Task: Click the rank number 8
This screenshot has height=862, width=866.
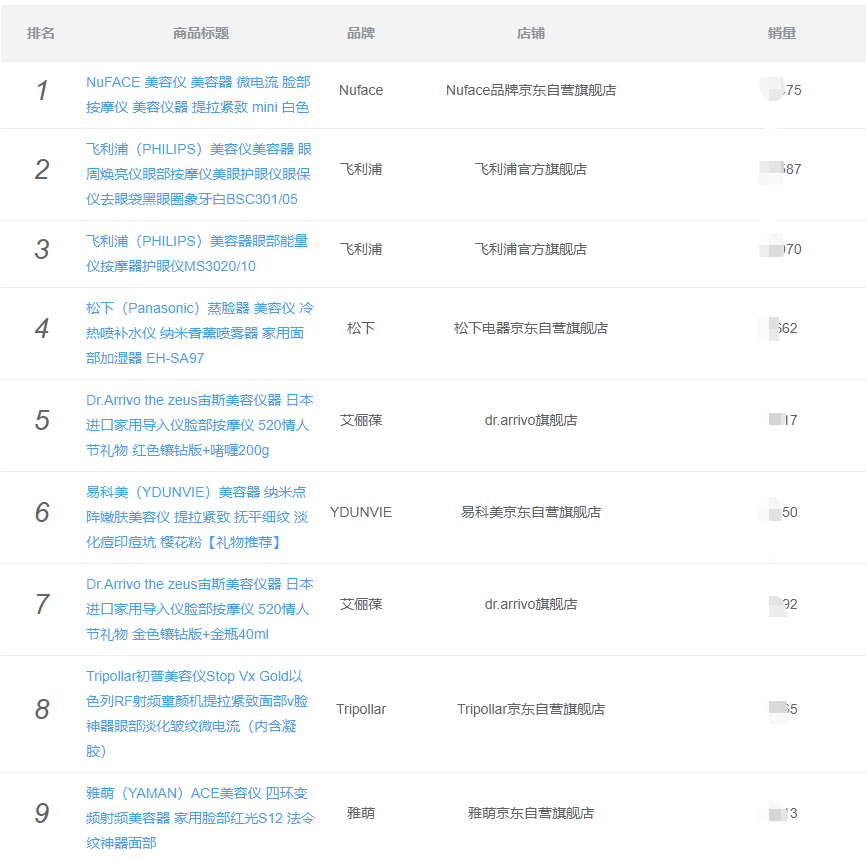Action: click(42, 709)
